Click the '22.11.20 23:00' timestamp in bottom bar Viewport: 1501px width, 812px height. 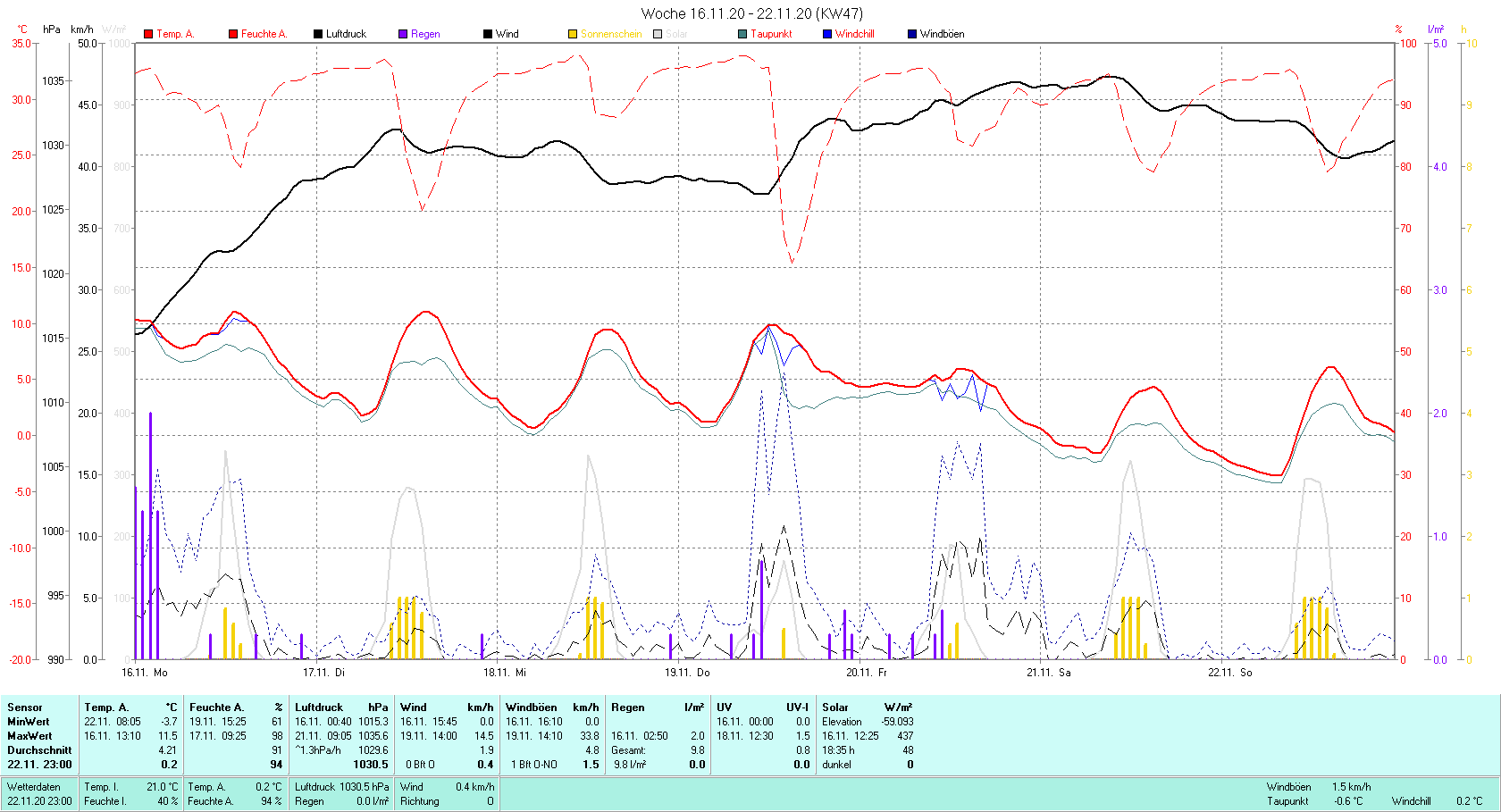(x=39, y=801)
